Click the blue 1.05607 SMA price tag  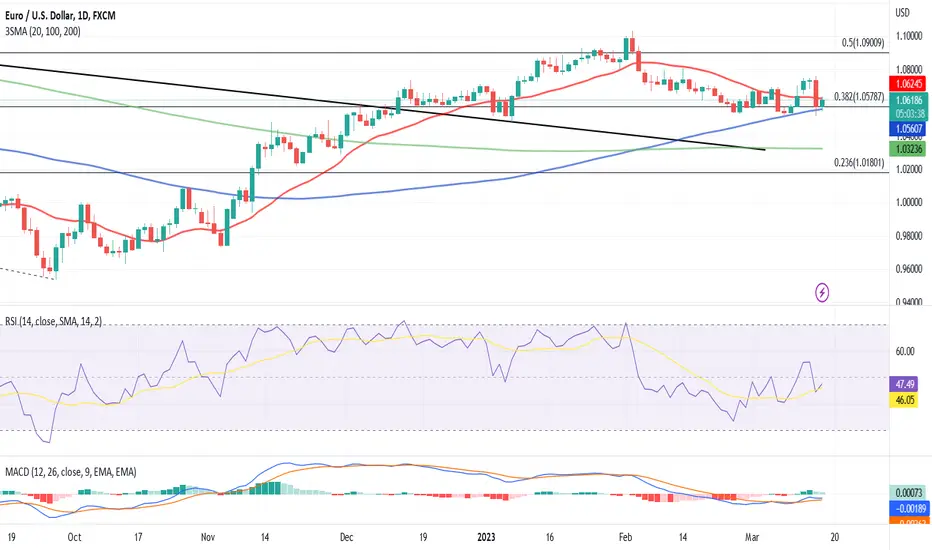[908, 128]
